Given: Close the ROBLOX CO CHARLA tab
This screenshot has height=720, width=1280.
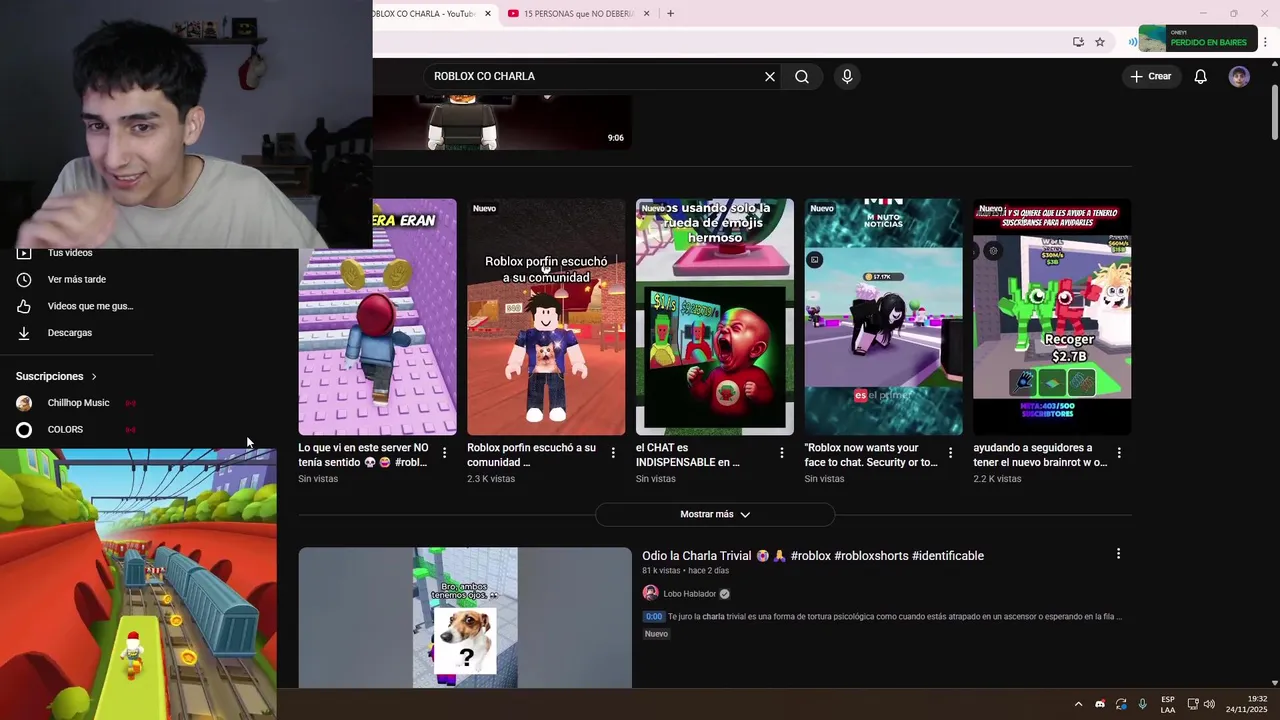Looking at the screenshot, I should click(x=487, y=13).
